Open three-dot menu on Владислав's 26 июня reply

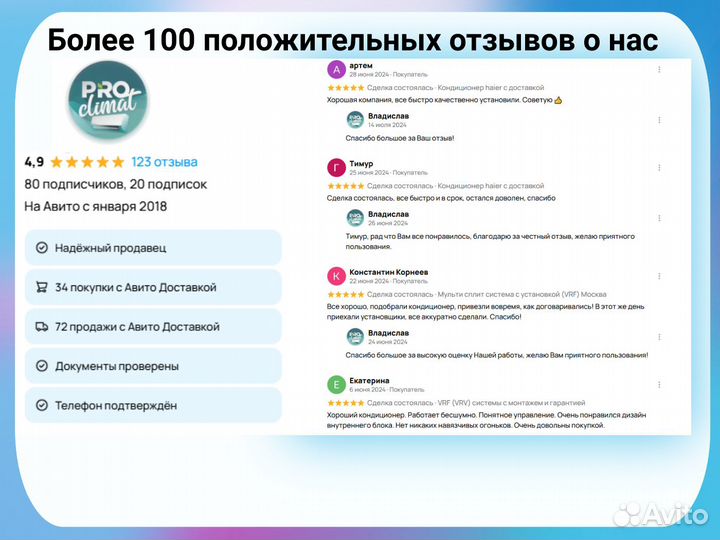[659, 218]
